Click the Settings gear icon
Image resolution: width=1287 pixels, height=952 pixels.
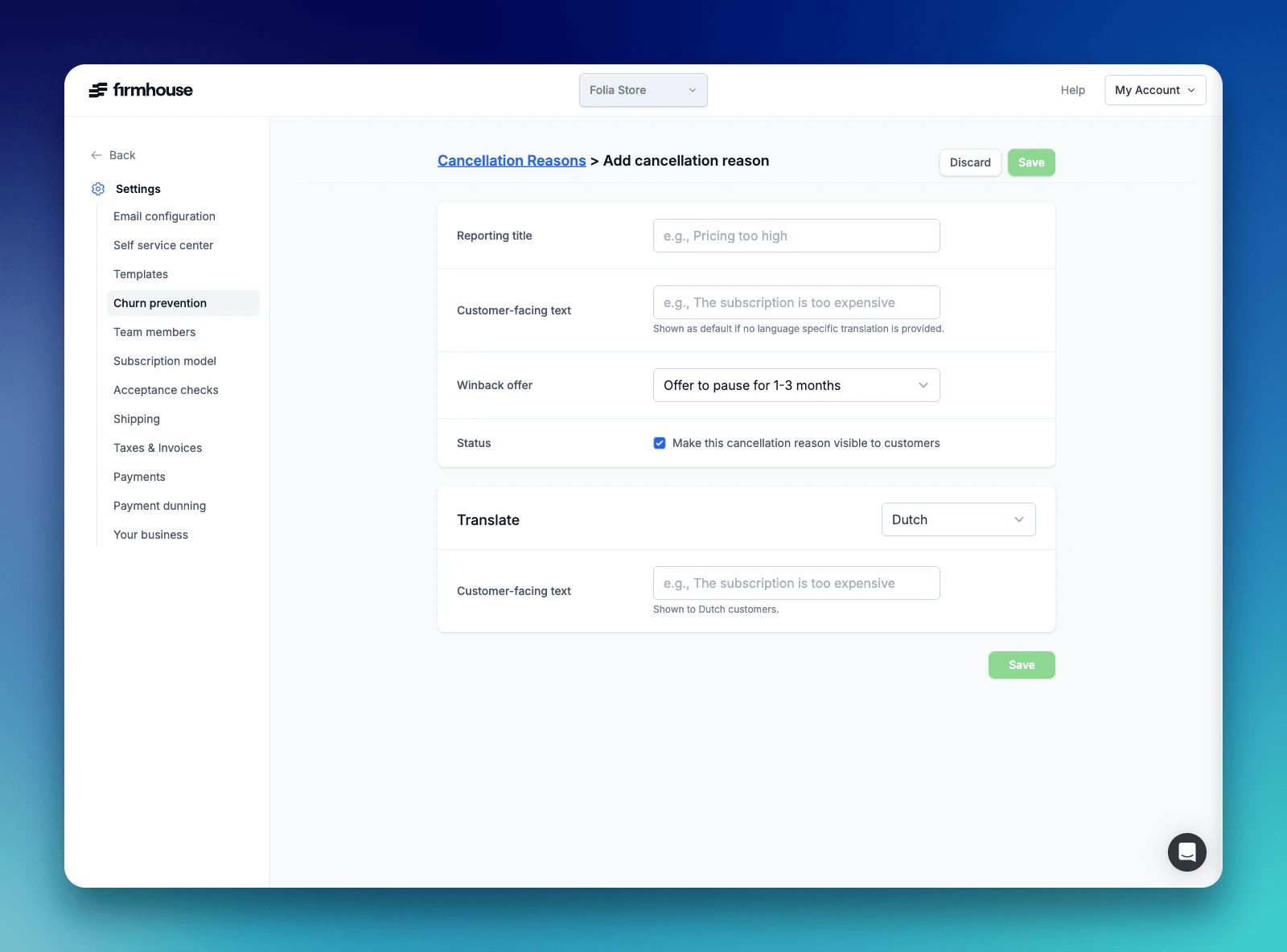(98, 189)
